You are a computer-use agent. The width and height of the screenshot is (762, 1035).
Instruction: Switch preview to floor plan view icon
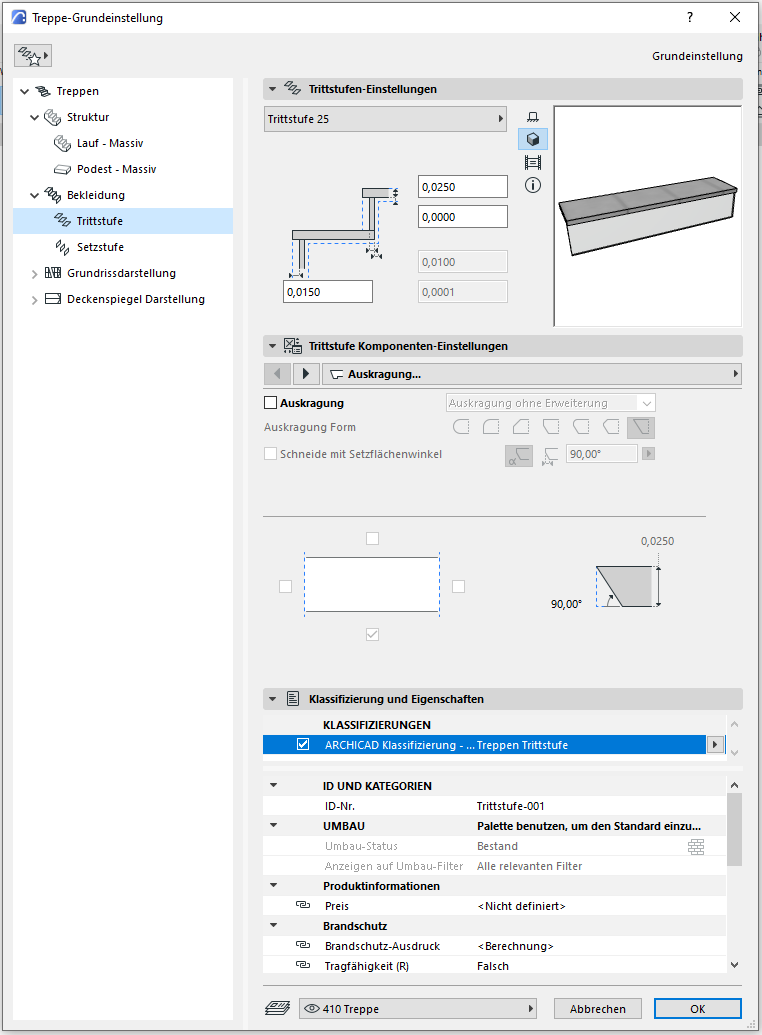pos(533,117)
